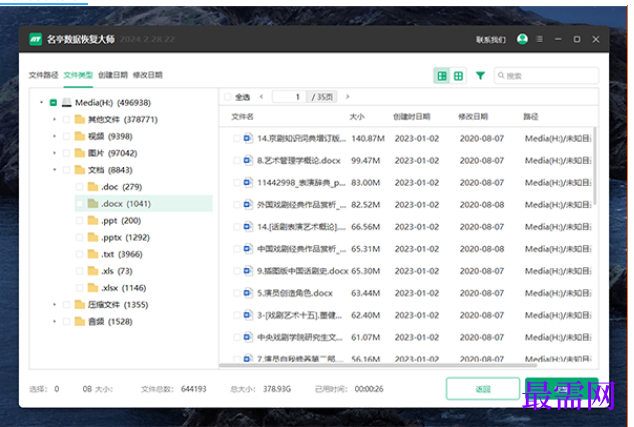This screenshot has width=634, height=427.
Task: Switch to the first list view icon
Action: [442, 76]
